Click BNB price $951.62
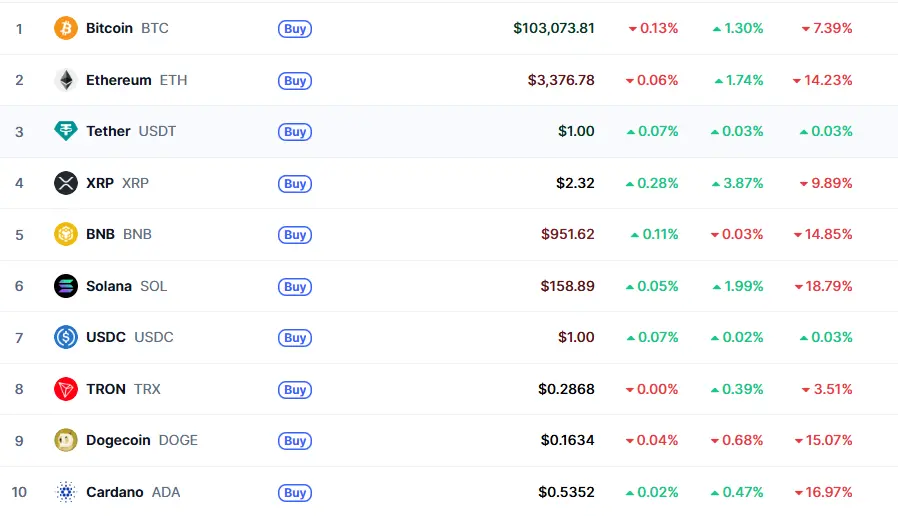The width and height of the screenshot is (898, 517). click(x=568, y=234)
